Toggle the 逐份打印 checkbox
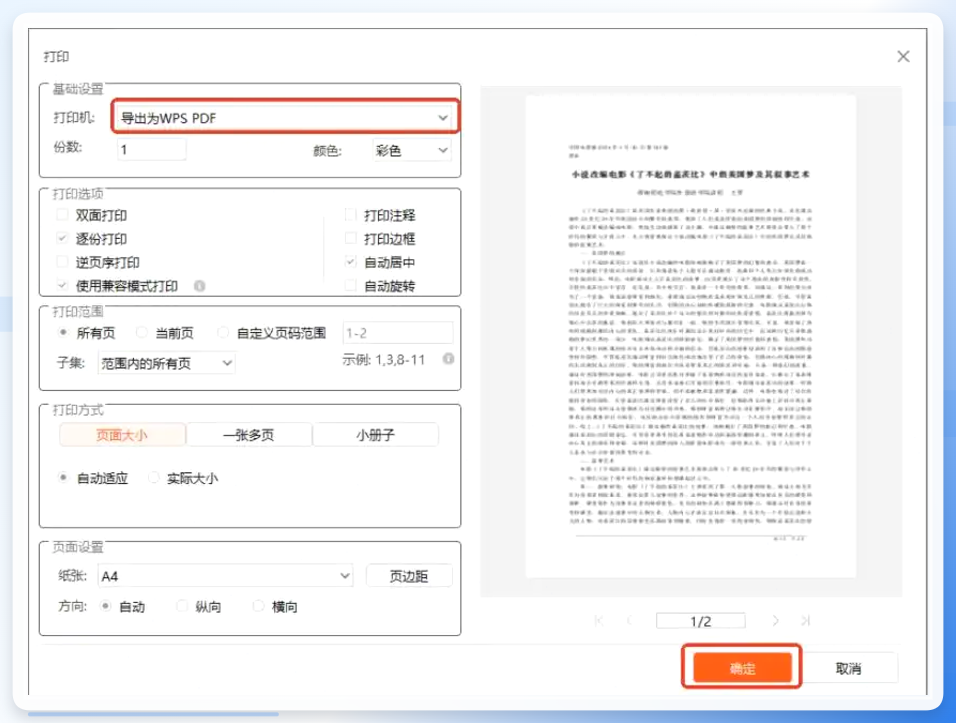Image resolution: width=956 pixels, height=723 pixels. click(62, 238)
